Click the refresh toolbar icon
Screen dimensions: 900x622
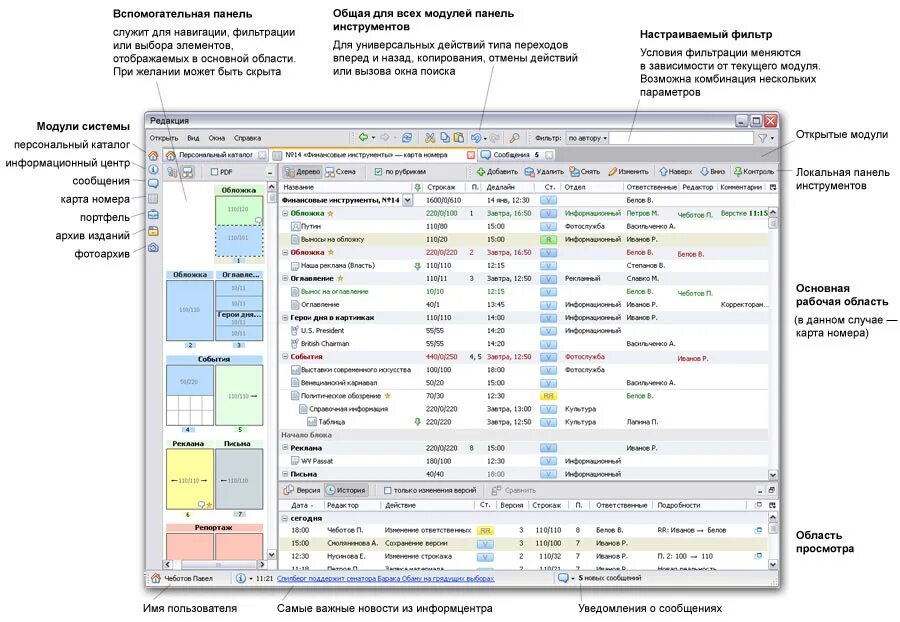[x=407, y=138]
